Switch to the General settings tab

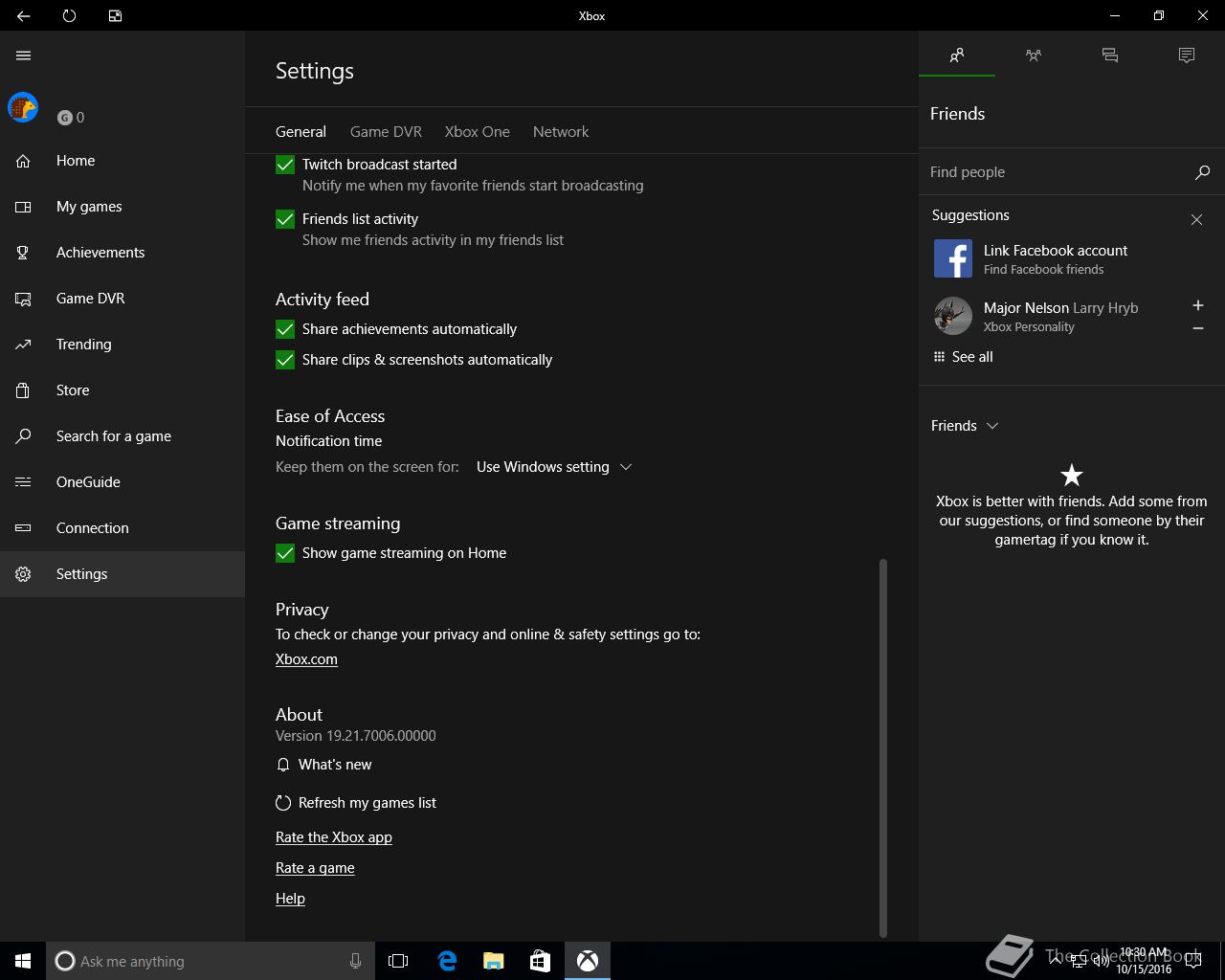tap(301, 132)
